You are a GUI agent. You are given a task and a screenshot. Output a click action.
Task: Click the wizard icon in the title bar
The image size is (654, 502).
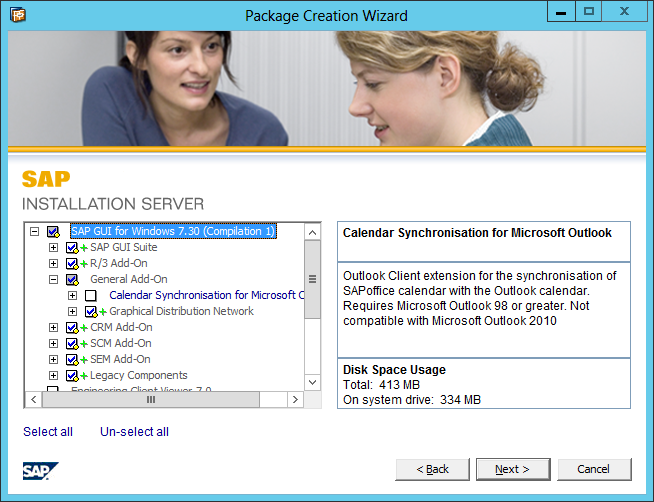click(17, 15)
